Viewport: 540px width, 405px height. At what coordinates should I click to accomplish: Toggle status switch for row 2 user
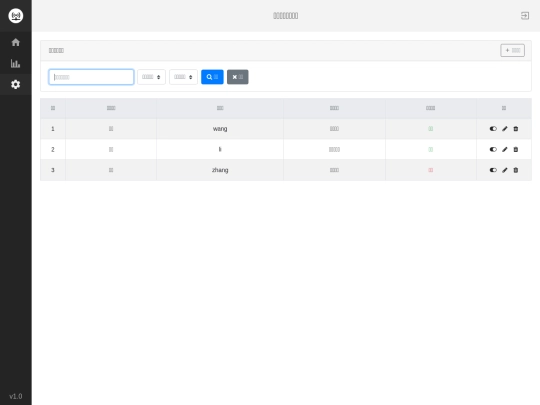tap(493, 149)
